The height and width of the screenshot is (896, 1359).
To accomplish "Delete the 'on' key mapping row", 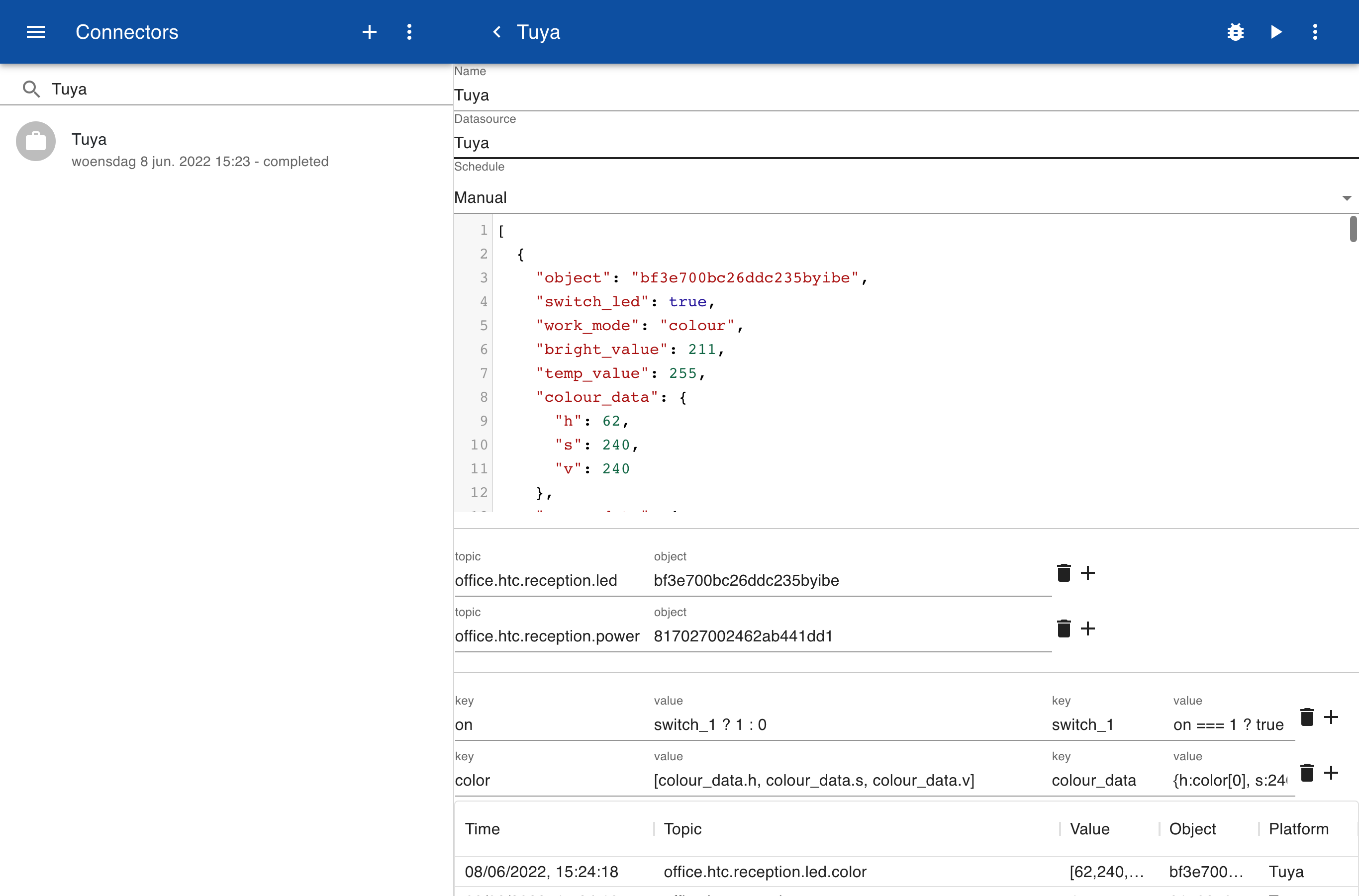I will [1307, 717].
